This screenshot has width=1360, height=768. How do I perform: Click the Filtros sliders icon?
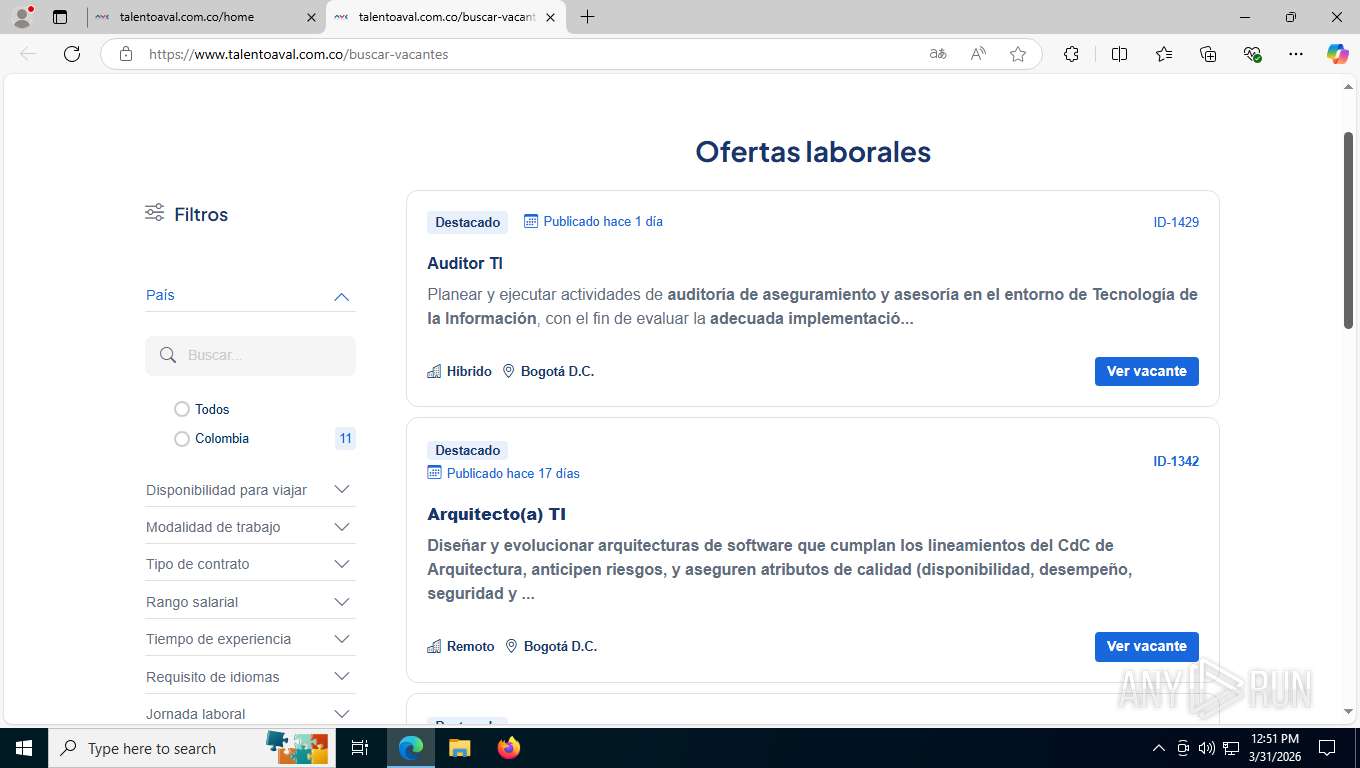point(154,213)
